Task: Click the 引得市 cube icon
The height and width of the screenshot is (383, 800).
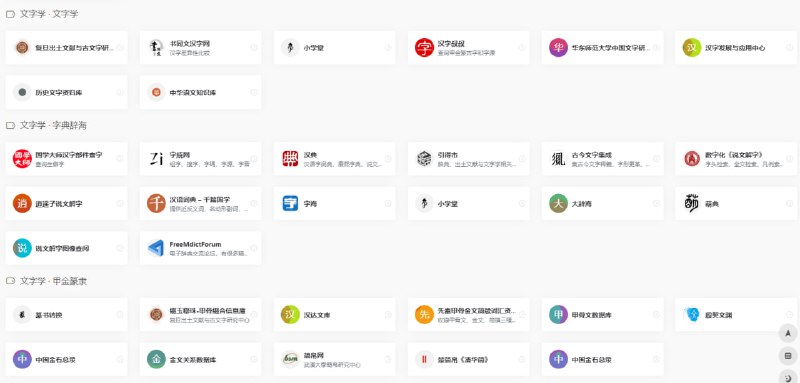Action: (424, 159)
